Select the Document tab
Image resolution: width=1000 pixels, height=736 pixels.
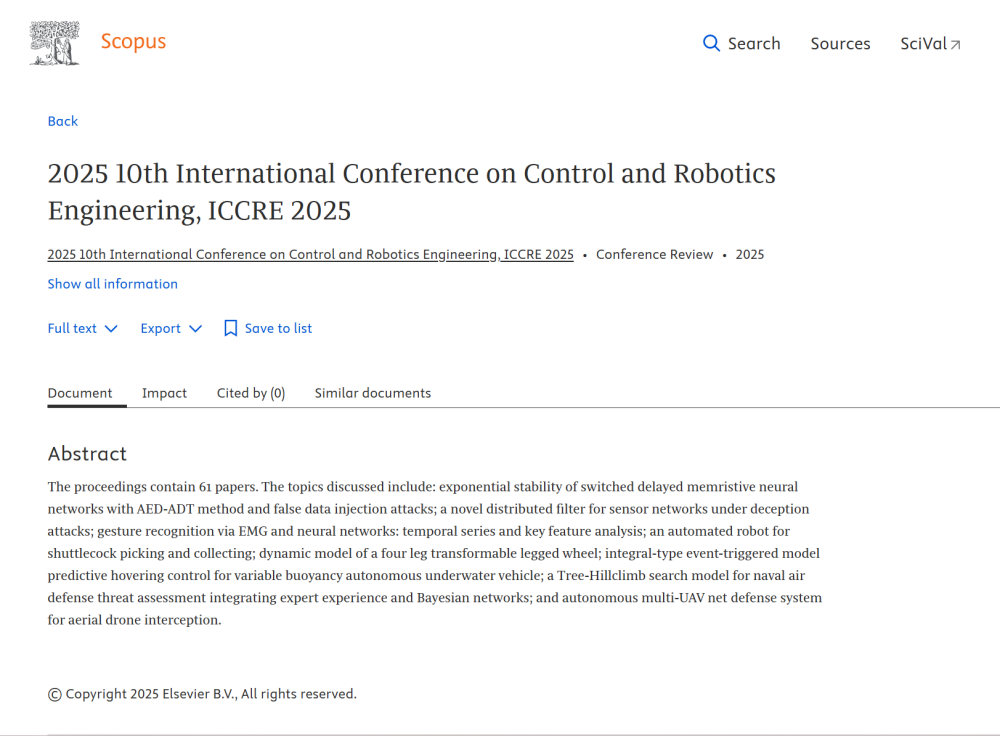click(x=80, y=393)
